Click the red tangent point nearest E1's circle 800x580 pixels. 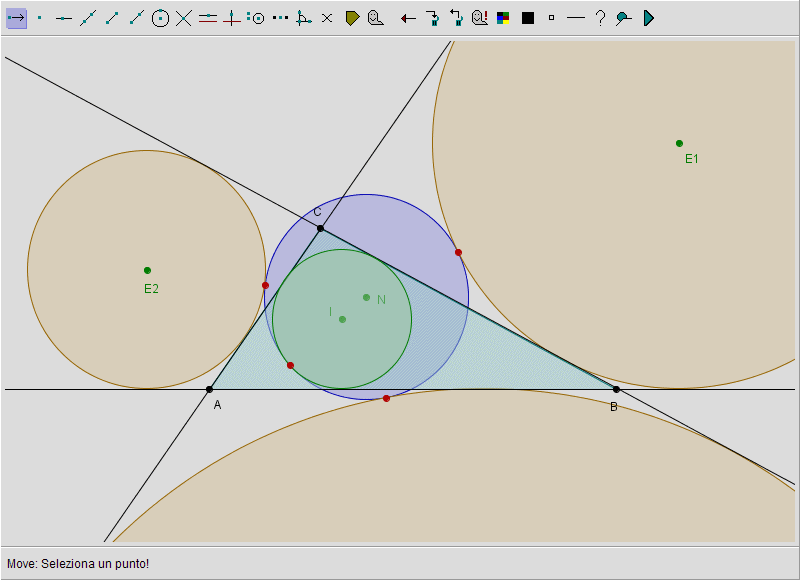458,253
